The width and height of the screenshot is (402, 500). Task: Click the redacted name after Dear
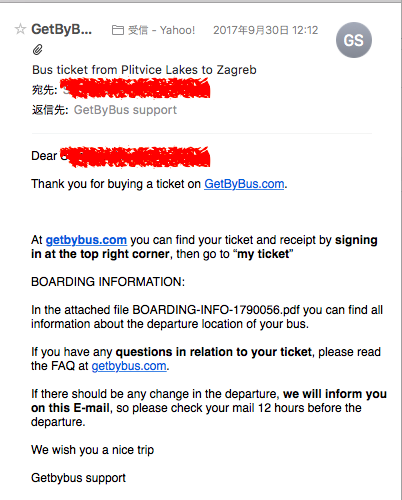(x=135, y=157)
